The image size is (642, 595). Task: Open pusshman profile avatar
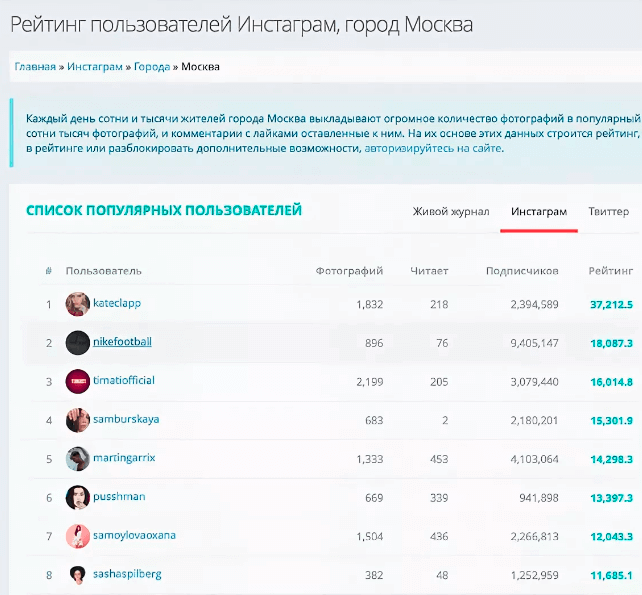tap(77, 498)
